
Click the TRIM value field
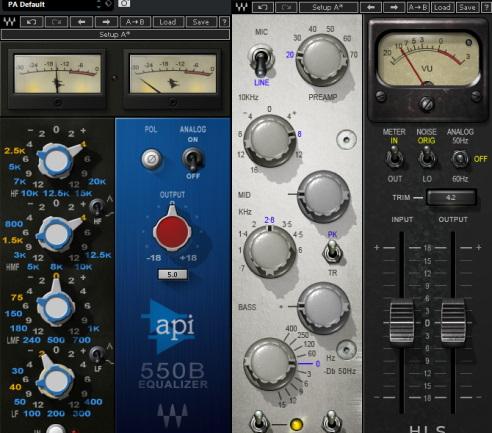[x=451, y=198]
